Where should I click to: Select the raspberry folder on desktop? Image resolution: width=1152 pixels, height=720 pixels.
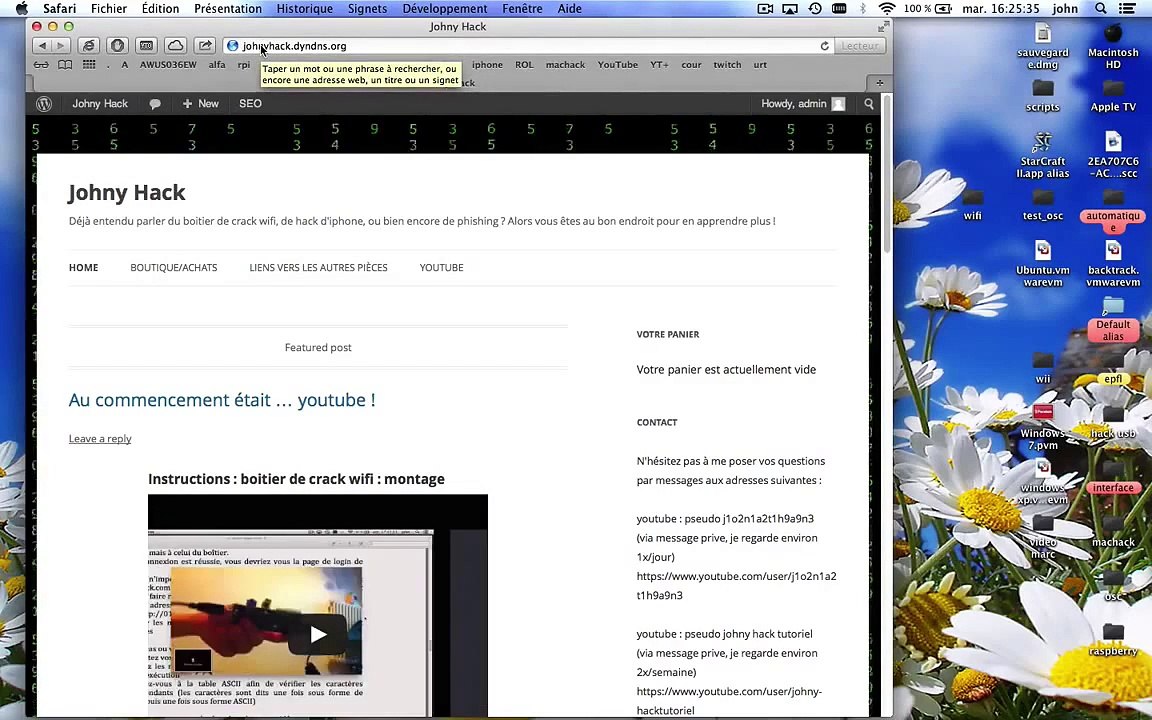[1113, 639]
